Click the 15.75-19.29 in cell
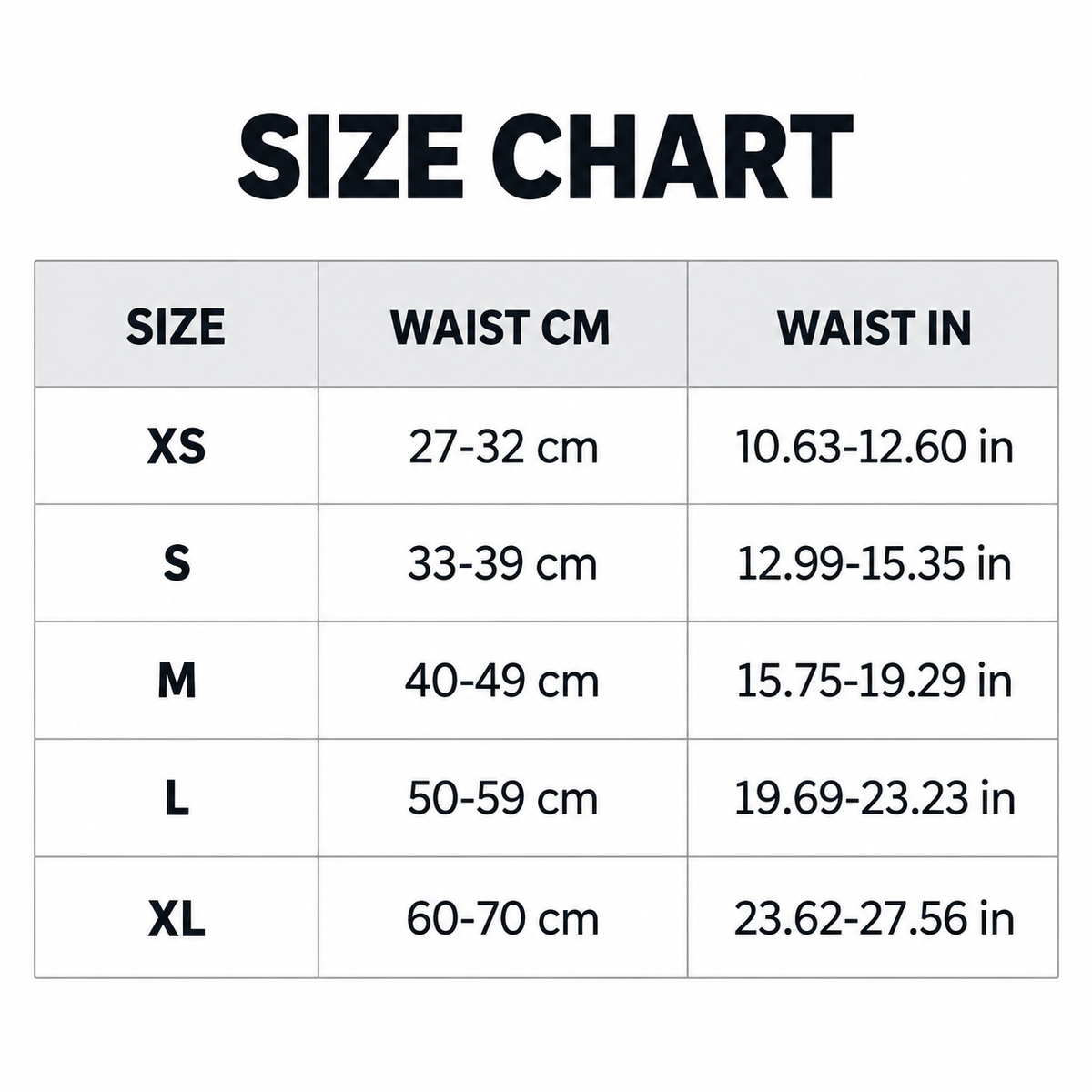The image size is (1092, 1092). pos(874,682)
